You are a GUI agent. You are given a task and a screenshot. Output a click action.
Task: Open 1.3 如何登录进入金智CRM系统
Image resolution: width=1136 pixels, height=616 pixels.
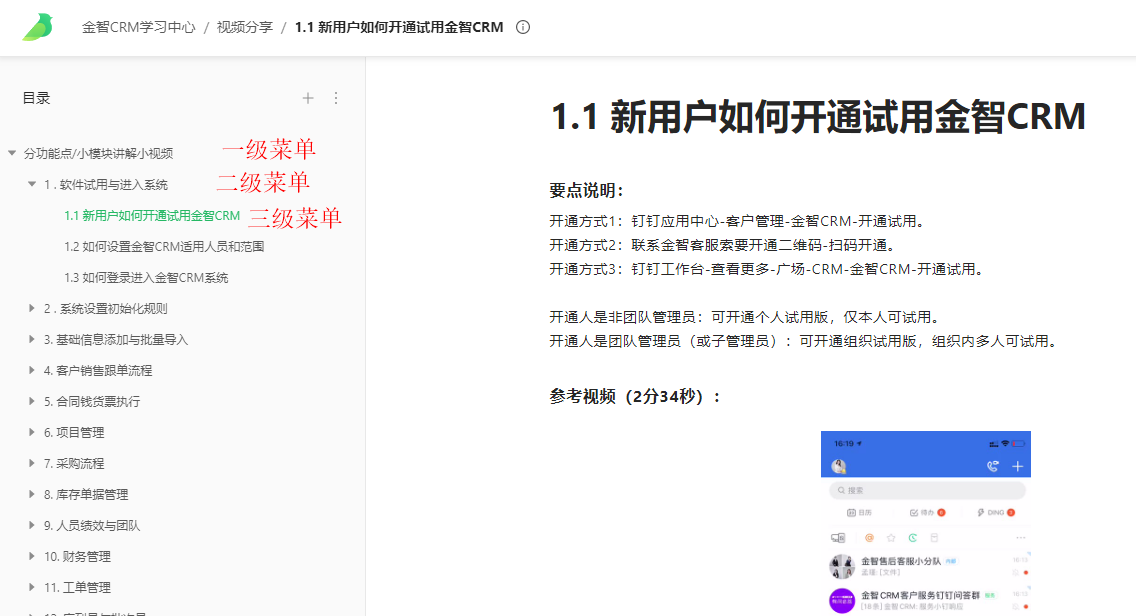(146, 278)
